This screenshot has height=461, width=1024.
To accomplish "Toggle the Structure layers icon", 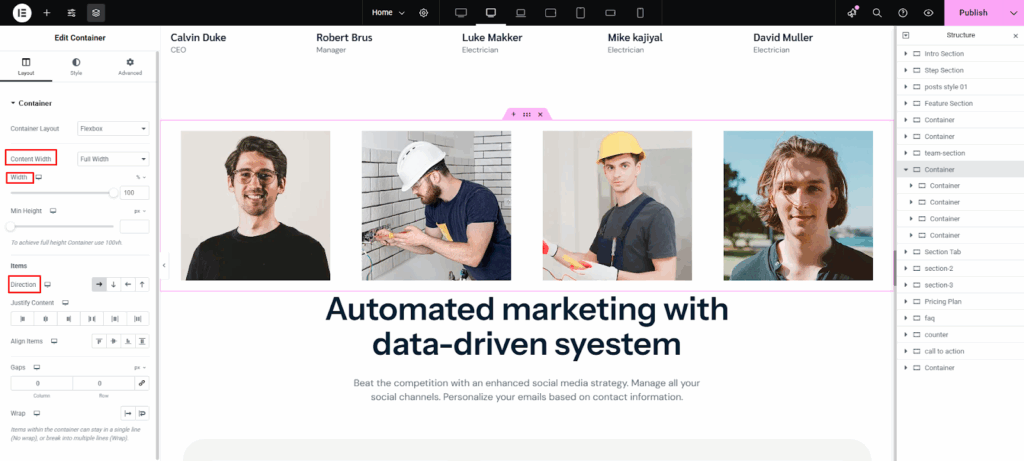I will click(95, 13).
